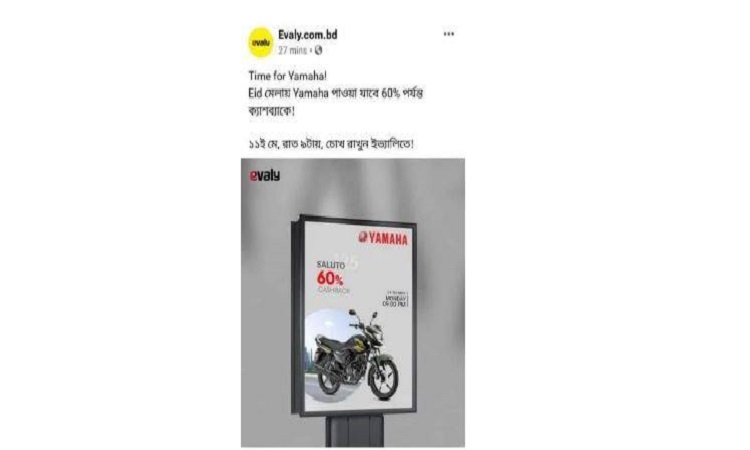Click the SALUTO label on the poster
The height and width of the screenshot is (450, 750).
click(331, 264)
